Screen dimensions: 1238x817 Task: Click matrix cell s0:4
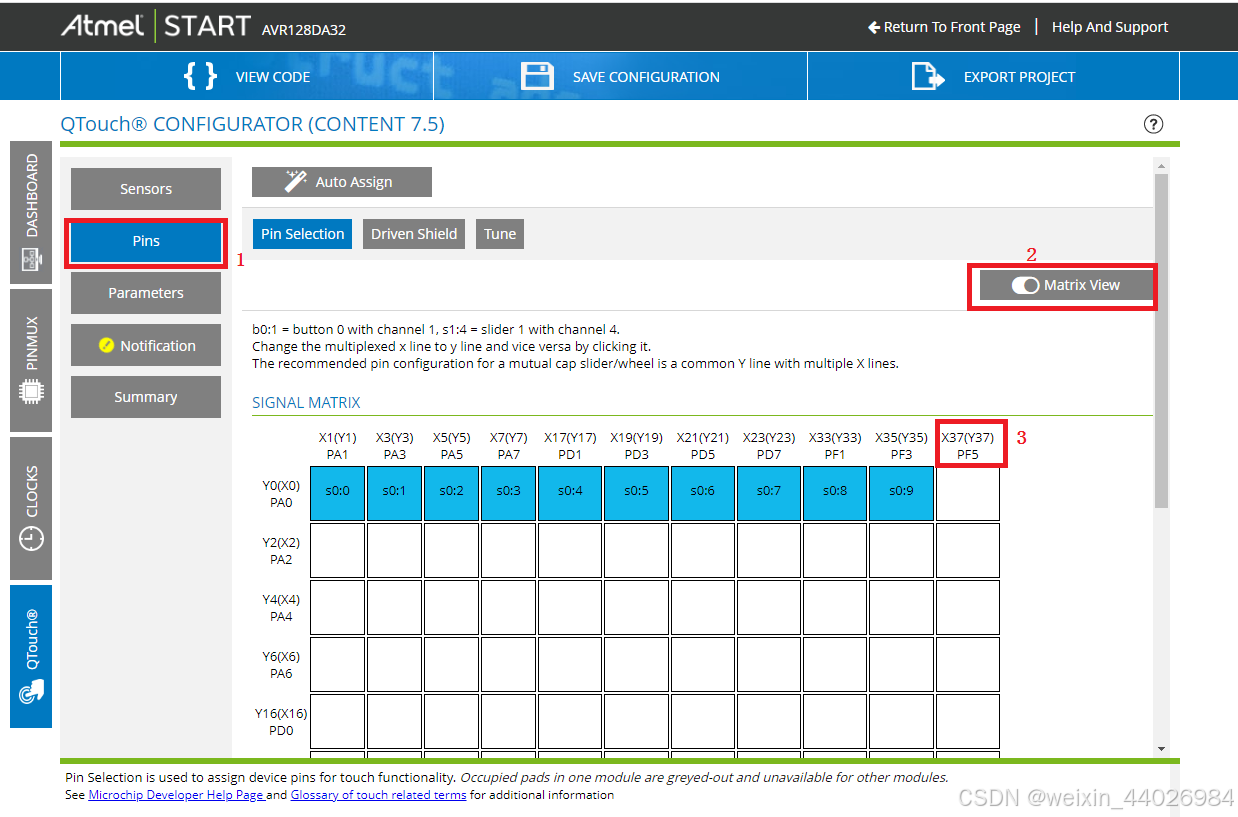570,493
